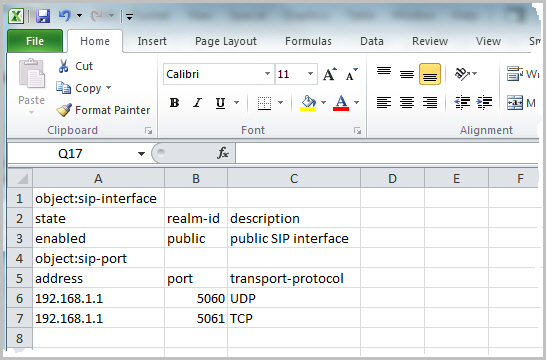Toggle Italic formatting
Screen dimensions: 546x360
pos(197,103)
